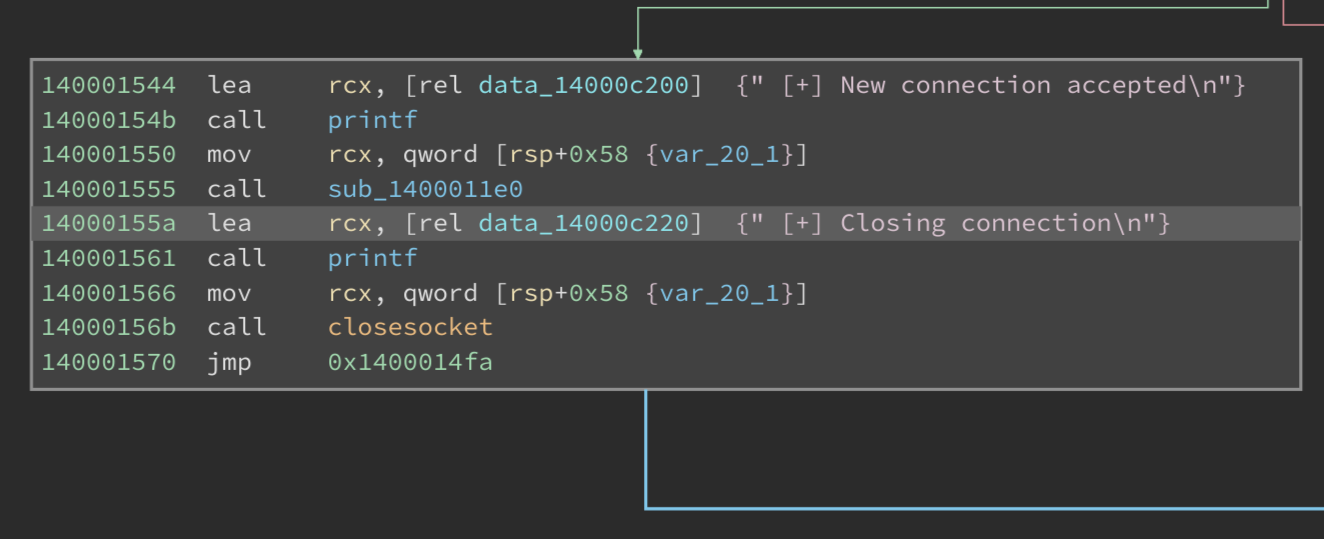The image size is (1324, 539).
Task: Select var_20_1 in instruction at 140001550
Action: click(x=720, y=154)
